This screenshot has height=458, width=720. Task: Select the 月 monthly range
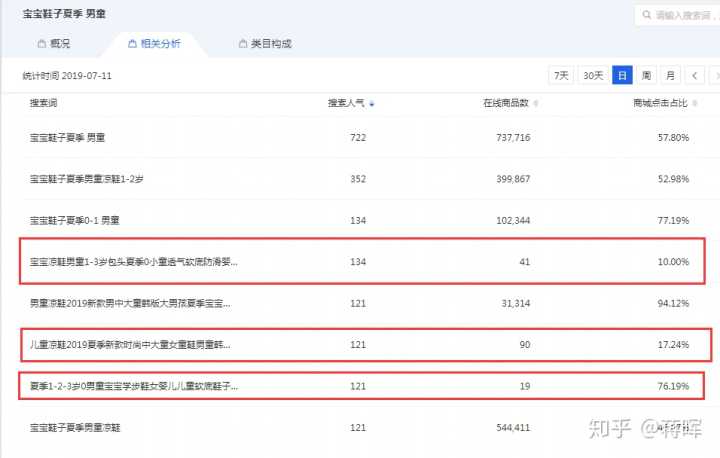[x=670, y=75]
